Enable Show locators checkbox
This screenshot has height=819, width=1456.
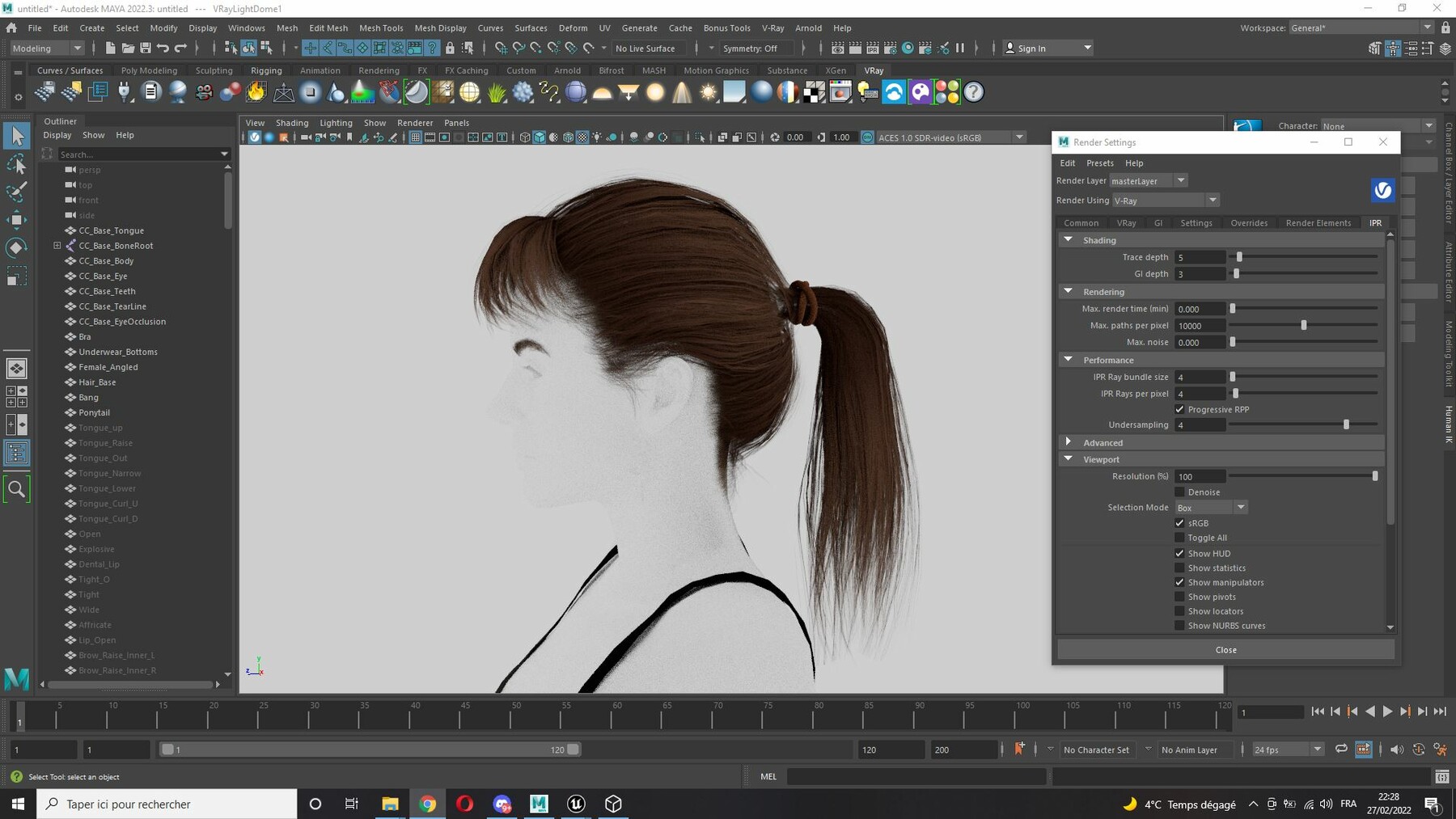point(1179,611)
